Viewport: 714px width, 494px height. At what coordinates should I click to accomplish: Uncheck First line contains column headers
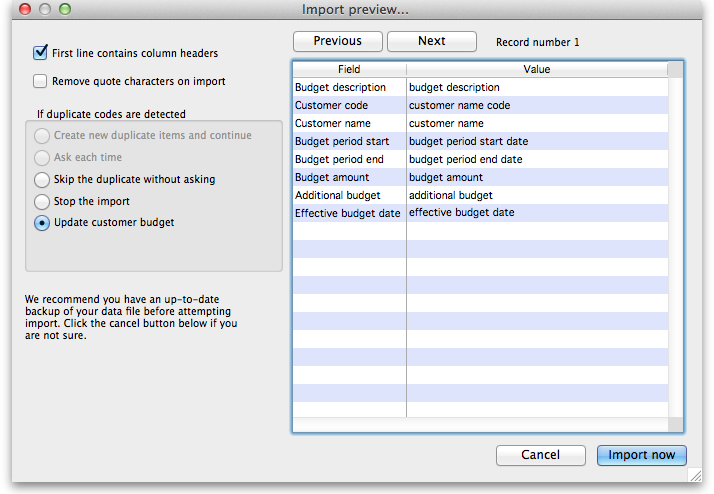pyautogui.click(x=41, y=53)
